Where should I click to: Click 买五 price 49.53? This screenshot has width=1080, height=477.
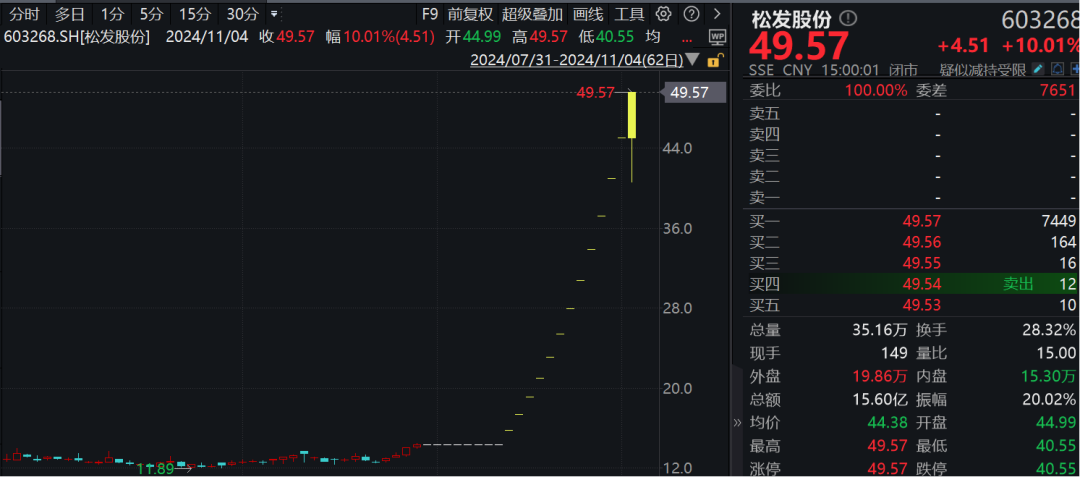pos(922,306)
